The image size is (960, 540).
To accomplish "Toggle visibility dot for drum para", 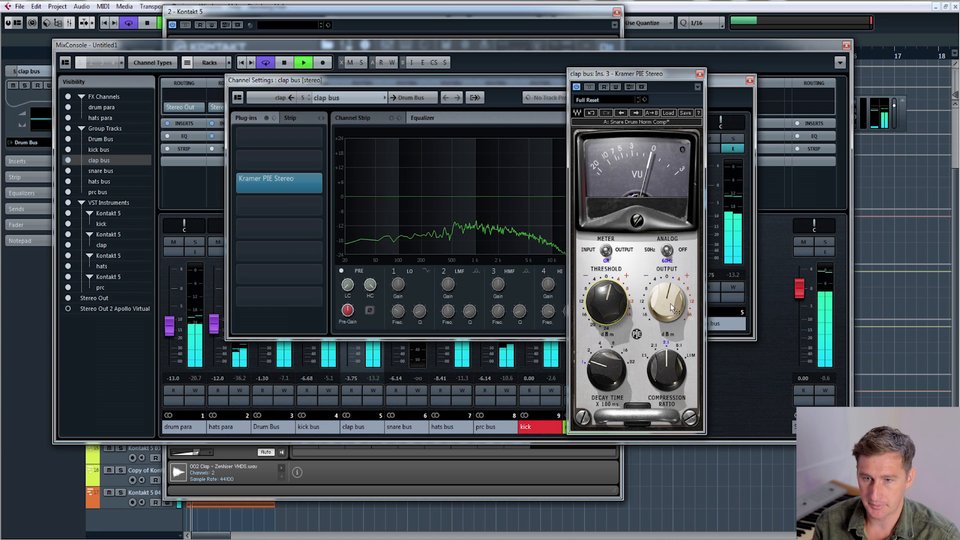I will click(68, 107).
